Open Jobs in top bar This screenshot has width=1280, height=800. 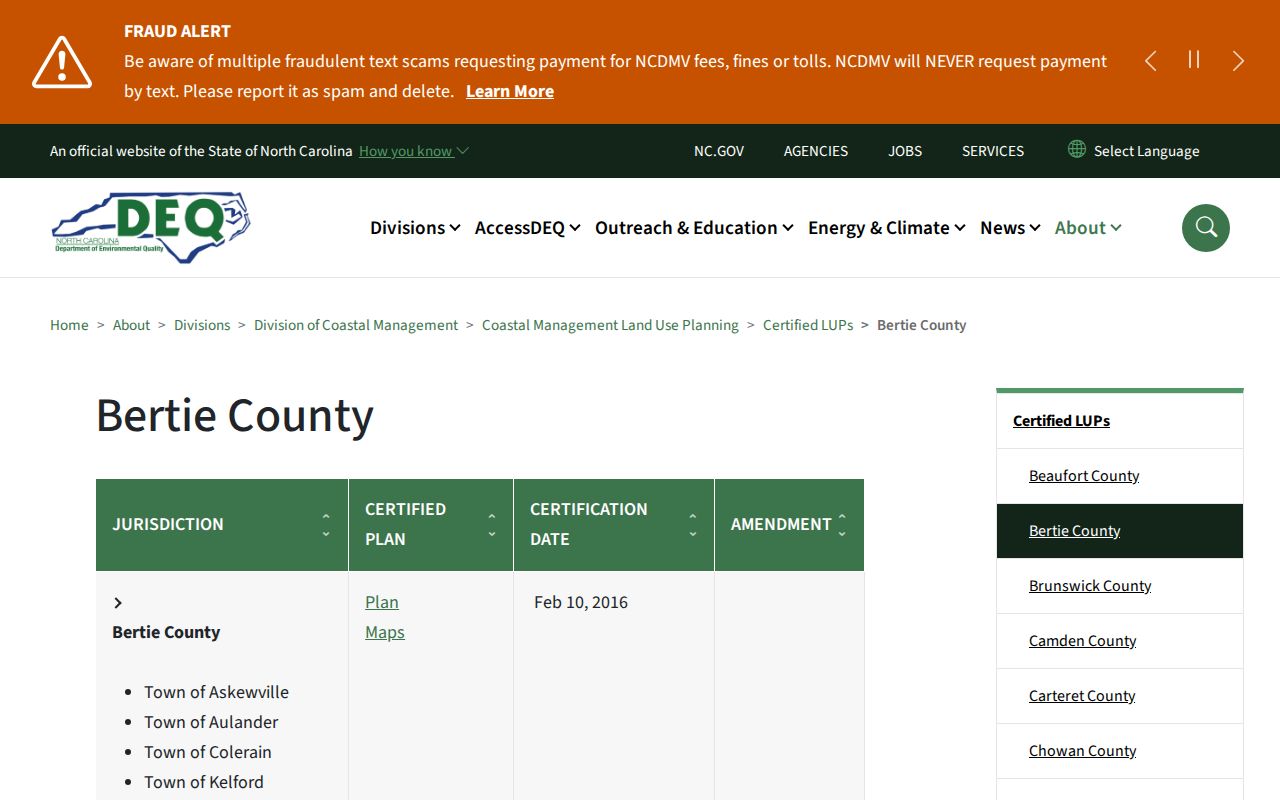coord(905,151)
